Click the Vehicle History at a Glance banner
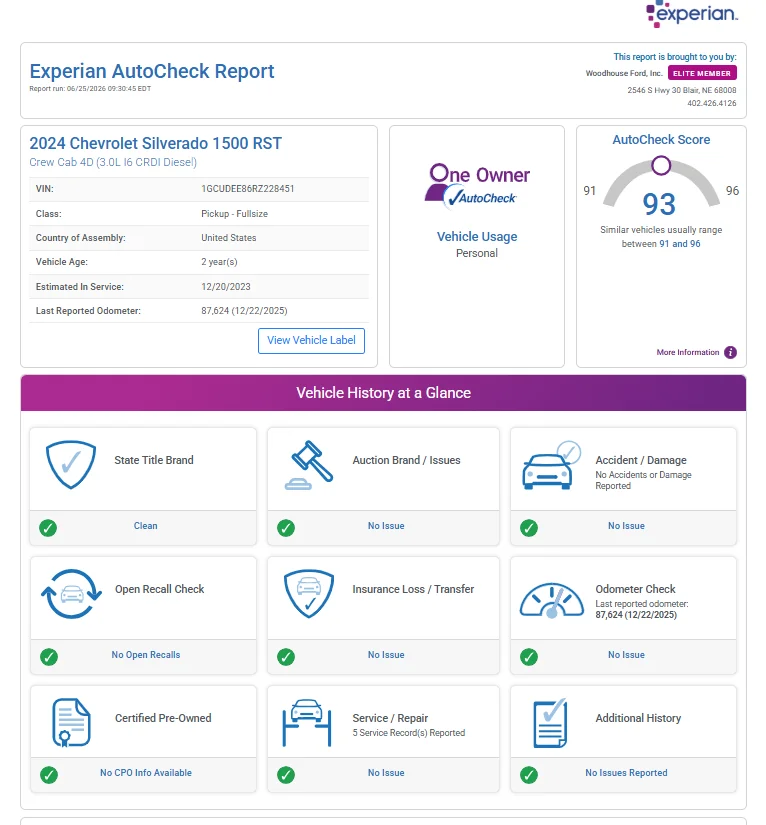Image resolution: width=766 pixels, height=825 pixels. 383,393
